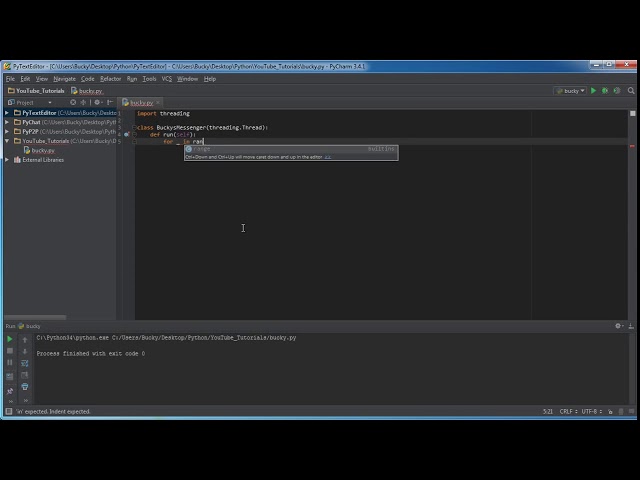Select the External Libraries row
This screenshot has width=640, height=480.
click(60, 160)
